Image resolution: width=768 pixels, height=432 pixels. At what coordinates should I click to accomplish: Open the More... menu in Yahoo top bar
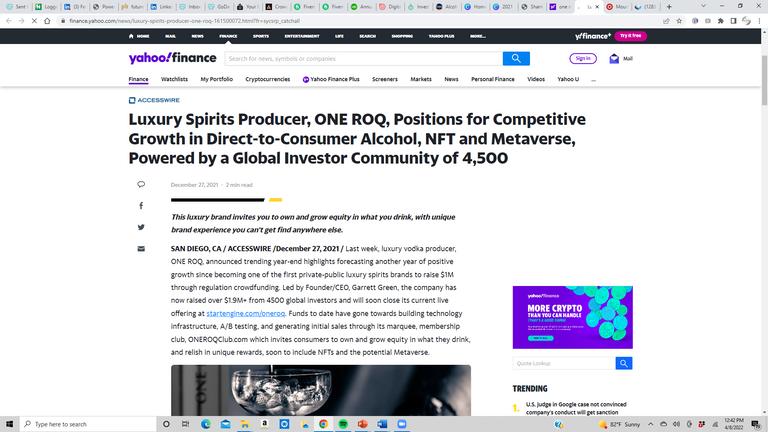click(478, 36)
